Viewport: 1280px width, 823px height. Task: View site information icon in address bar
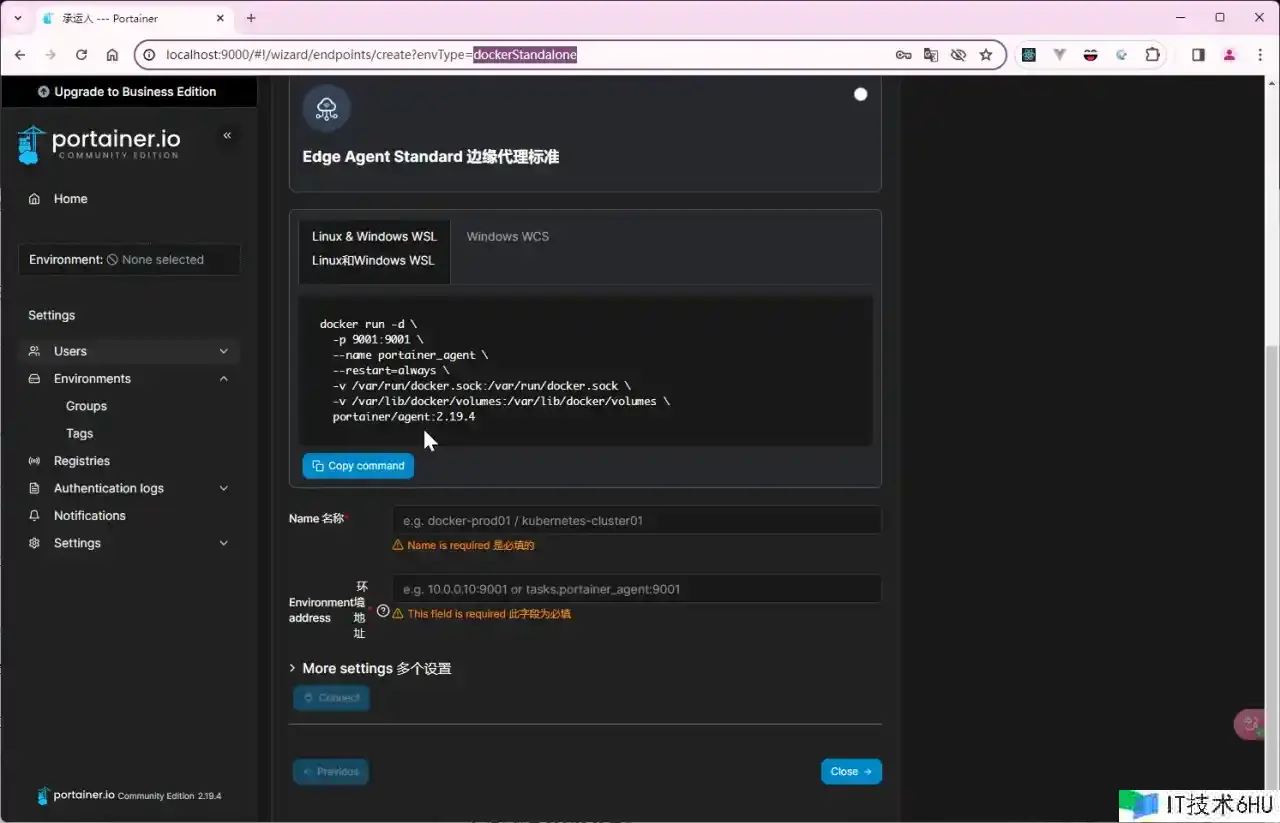pyautogui.click(x=150, y=55)
